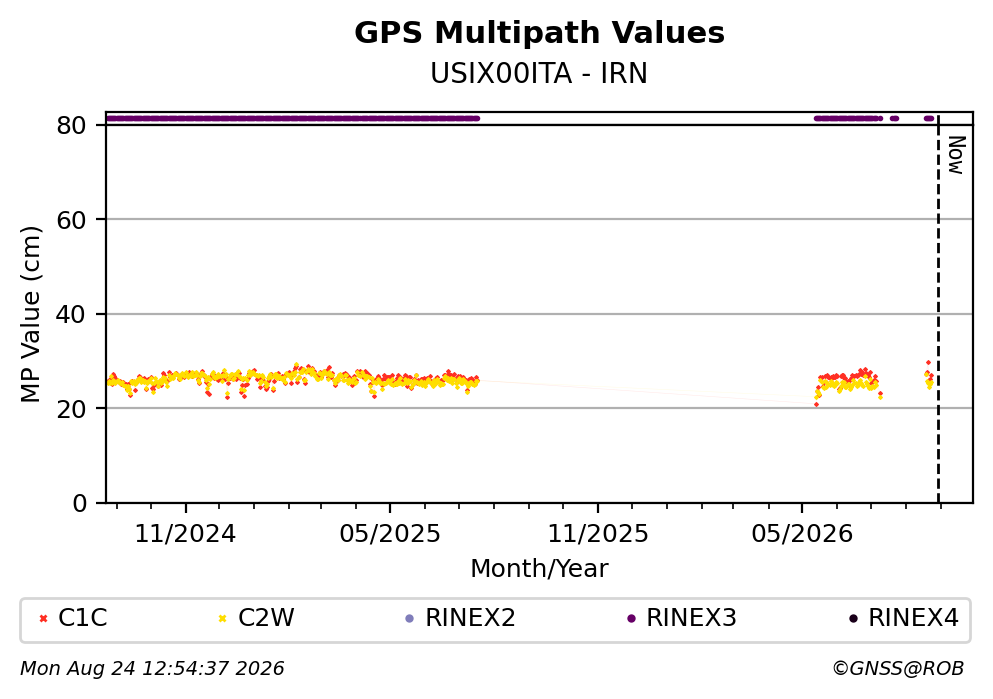Click the GPS Multipath Values title
This screenshot has height=699, width=993.
(539, 32)
